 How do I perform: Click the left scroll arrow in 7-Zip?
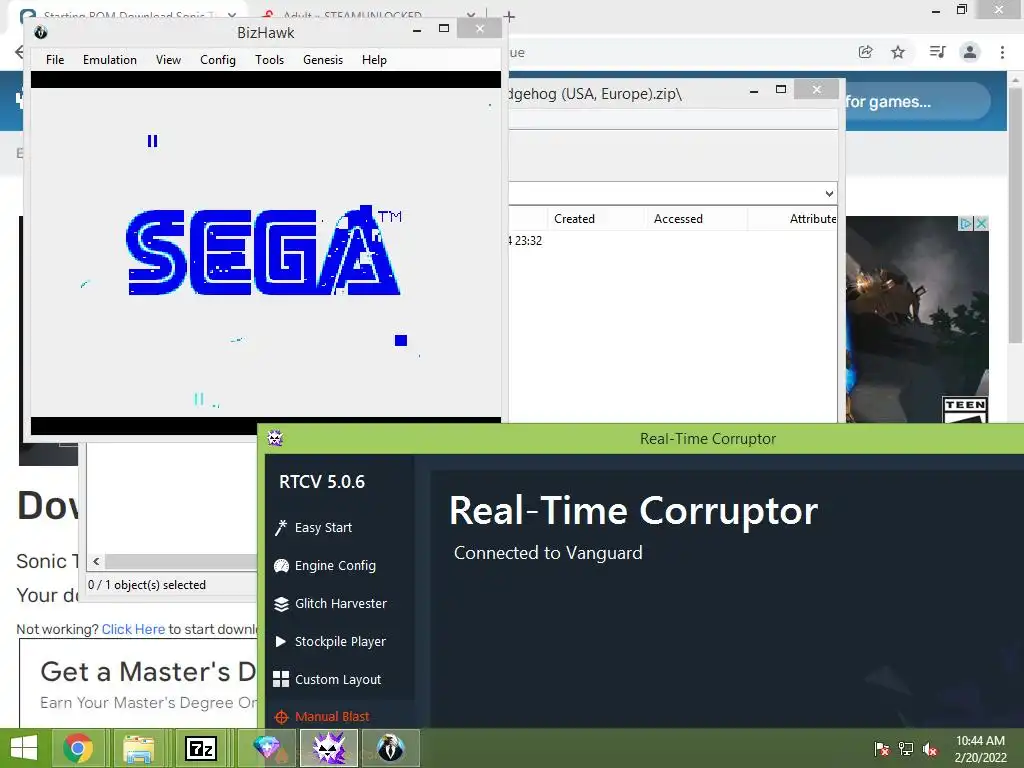[96, 562]
